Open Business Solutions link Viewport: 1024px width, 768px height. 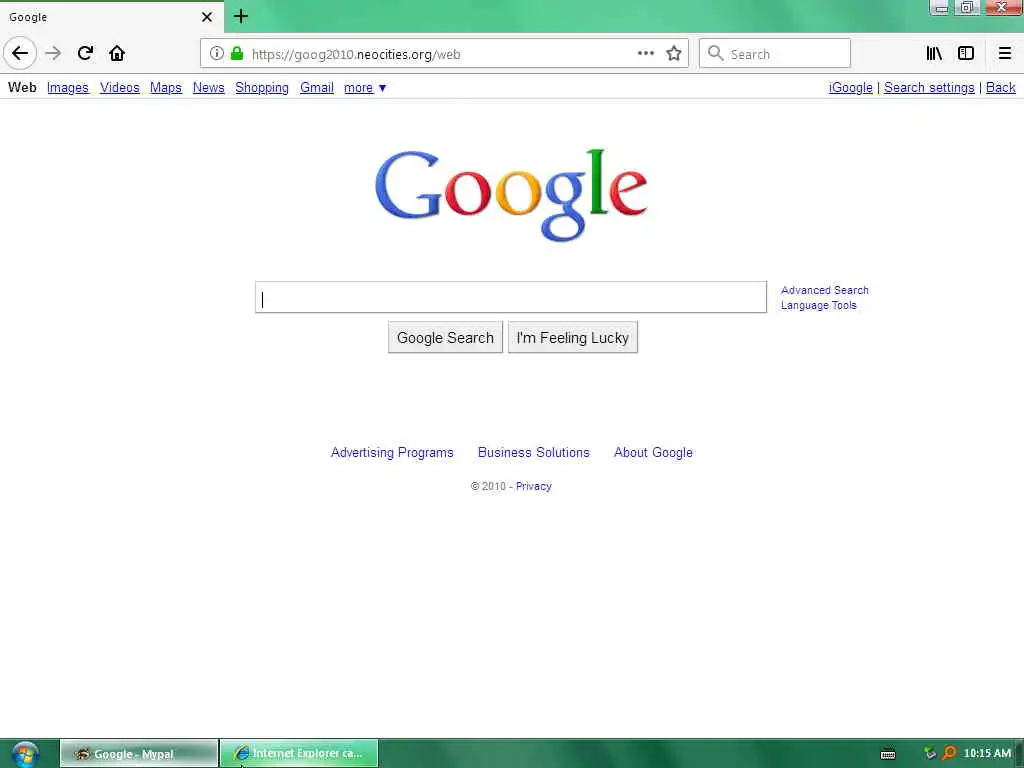(534, 453)
